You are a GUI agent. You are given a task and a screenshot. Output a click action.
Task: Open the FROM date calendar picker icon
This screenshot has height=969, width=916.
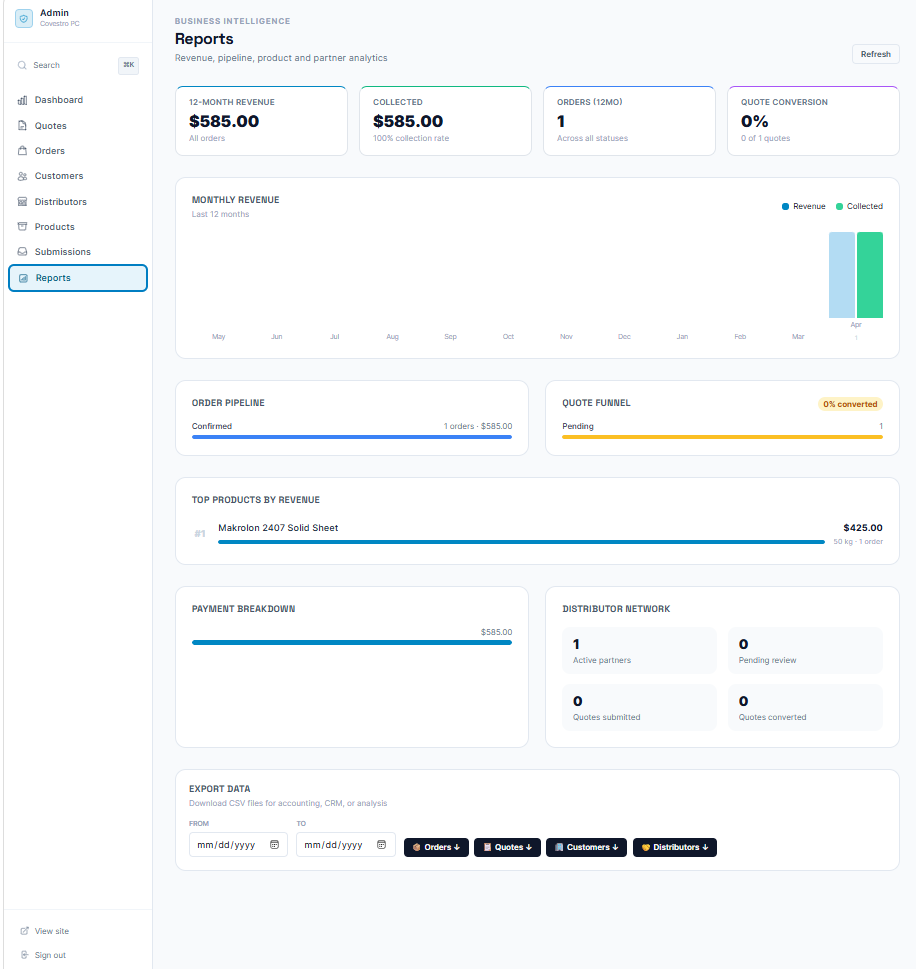(x=274, y=845)
